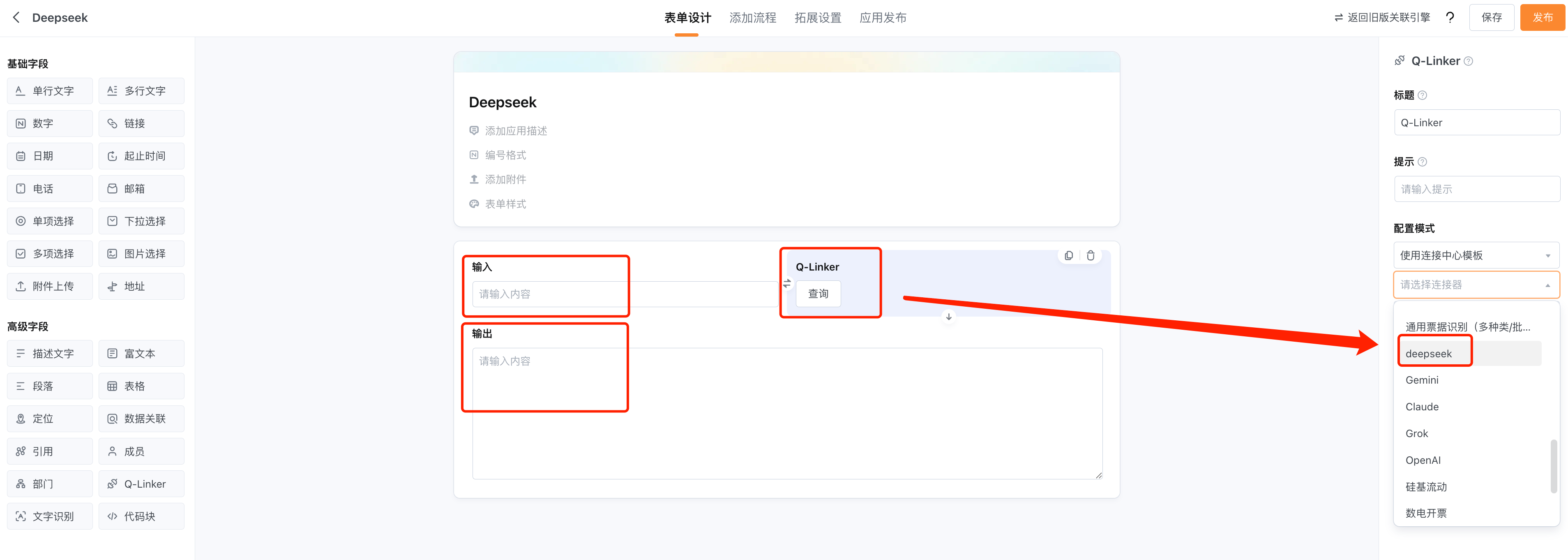
Task: Add a 日期 field
Action: tap(50, 156)
